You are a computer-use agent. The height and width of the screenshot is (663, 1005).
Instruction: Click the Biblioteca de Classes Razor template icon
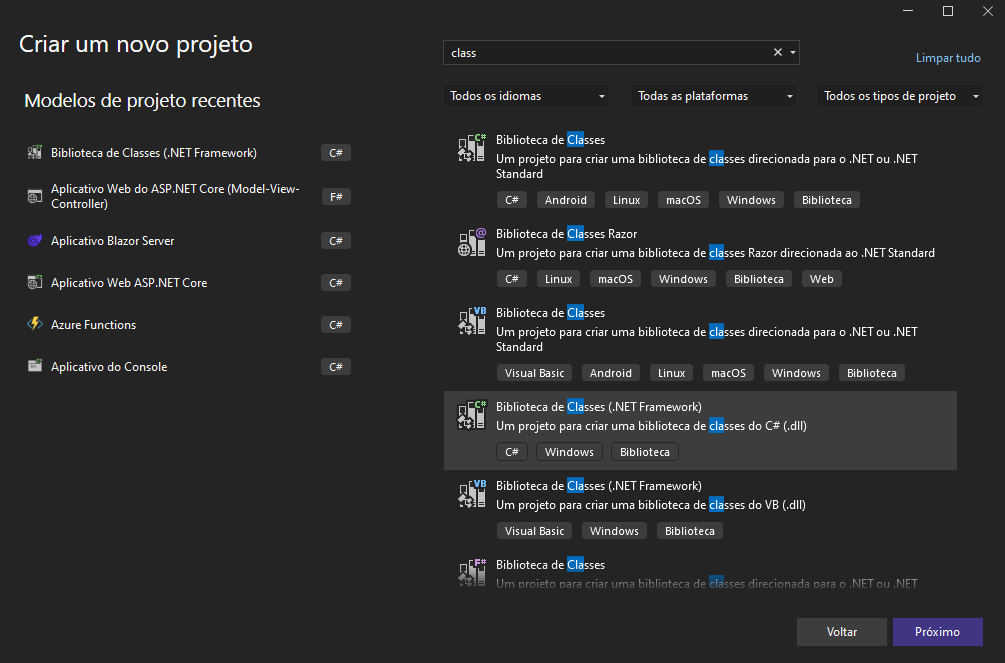point(472,242)
